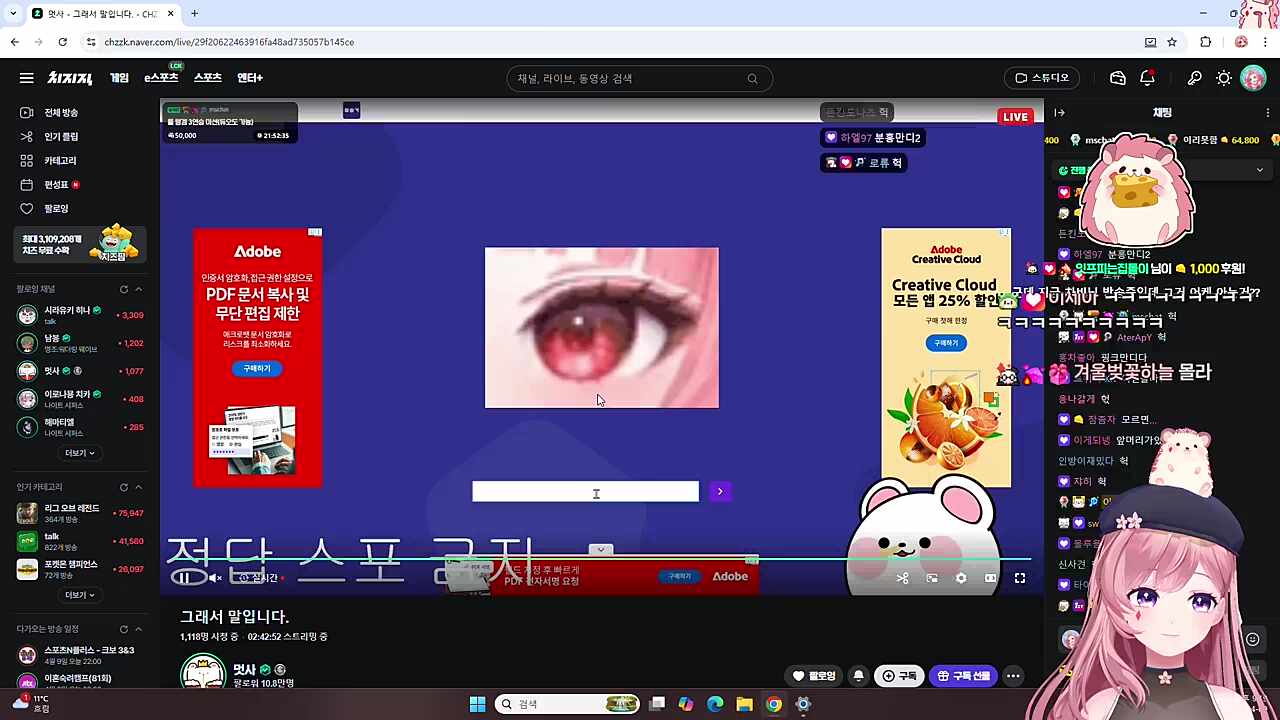The image size is (1280, 720).
Task: Open the 게임 tab in the top navigation
Action: pos(119,78)
